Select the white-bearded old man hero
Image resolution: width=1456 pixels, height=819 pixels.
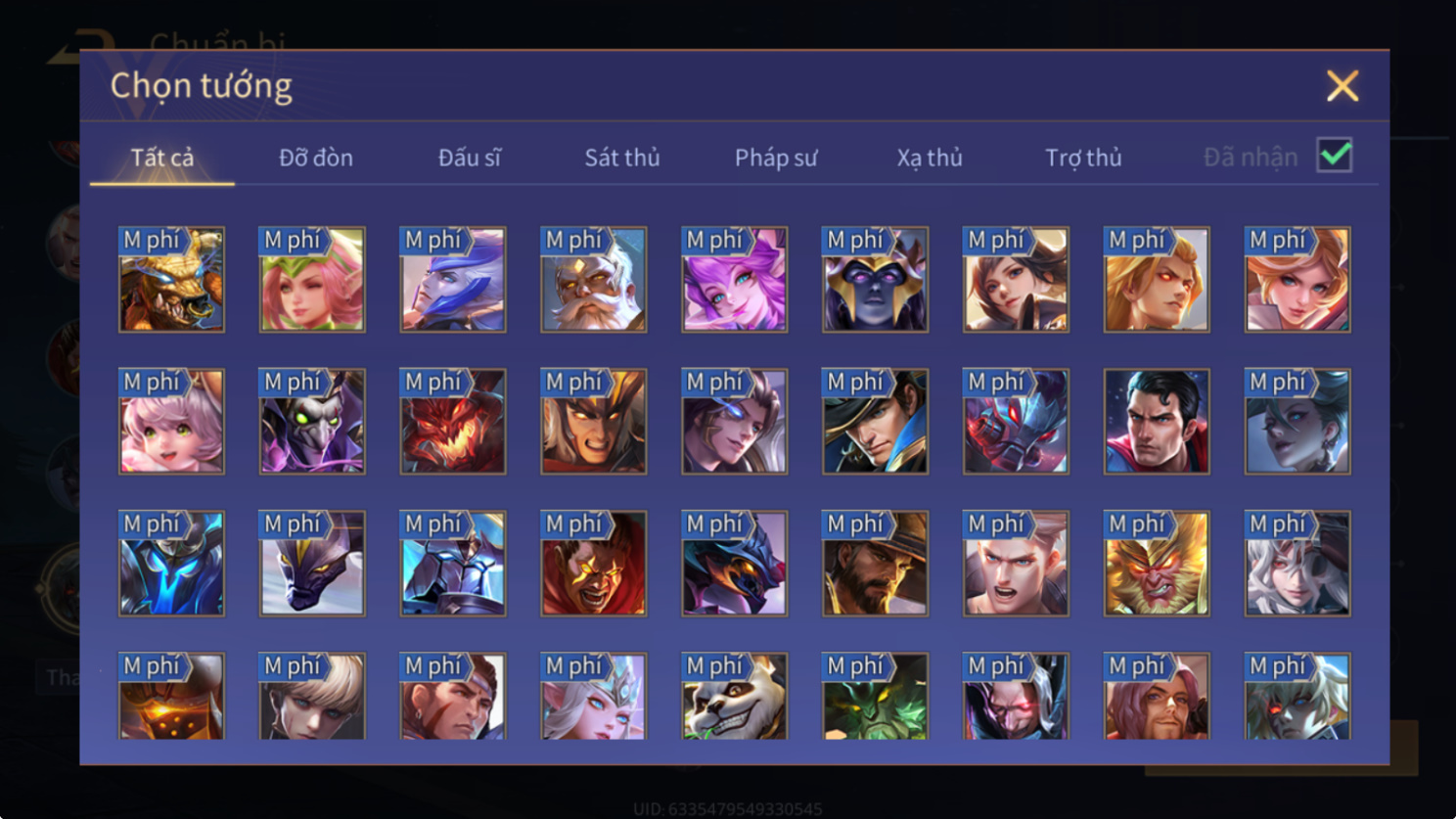click(593, 280)
